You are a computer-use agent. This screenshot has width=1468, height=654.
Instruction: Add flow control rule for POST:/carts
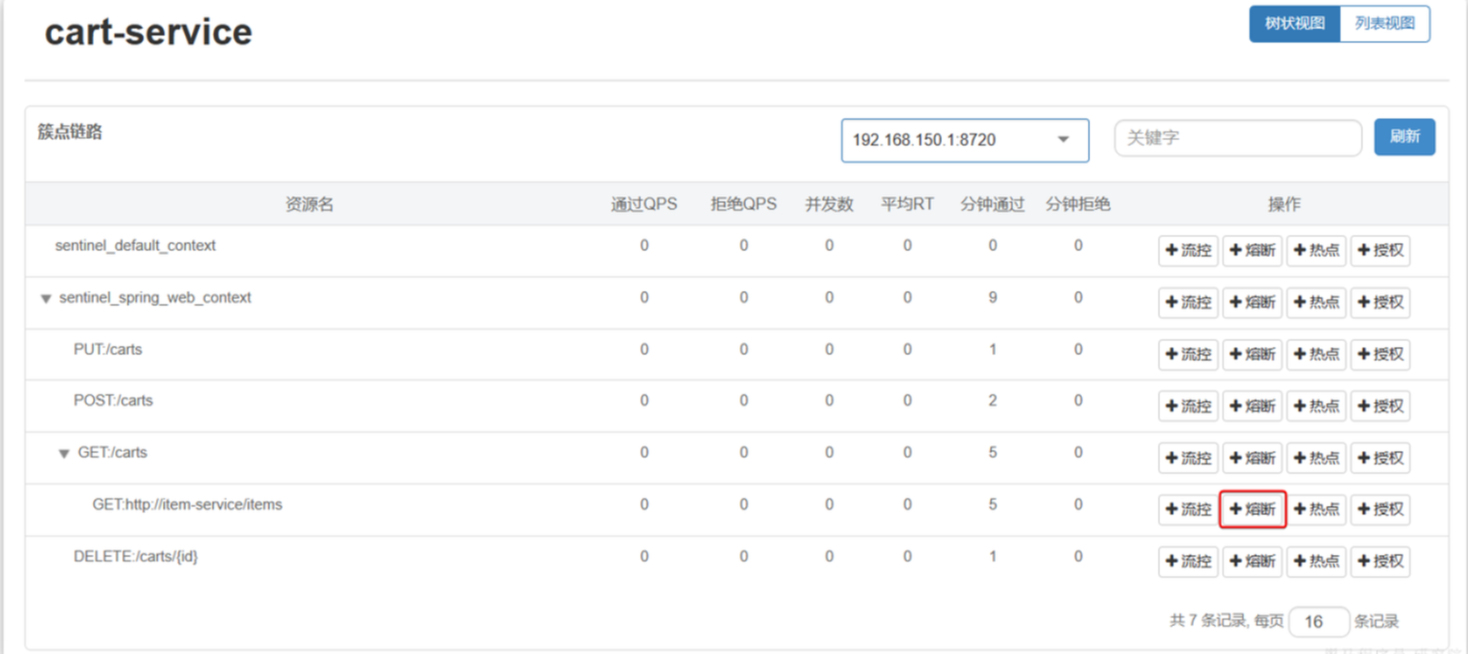[1188, 406]
